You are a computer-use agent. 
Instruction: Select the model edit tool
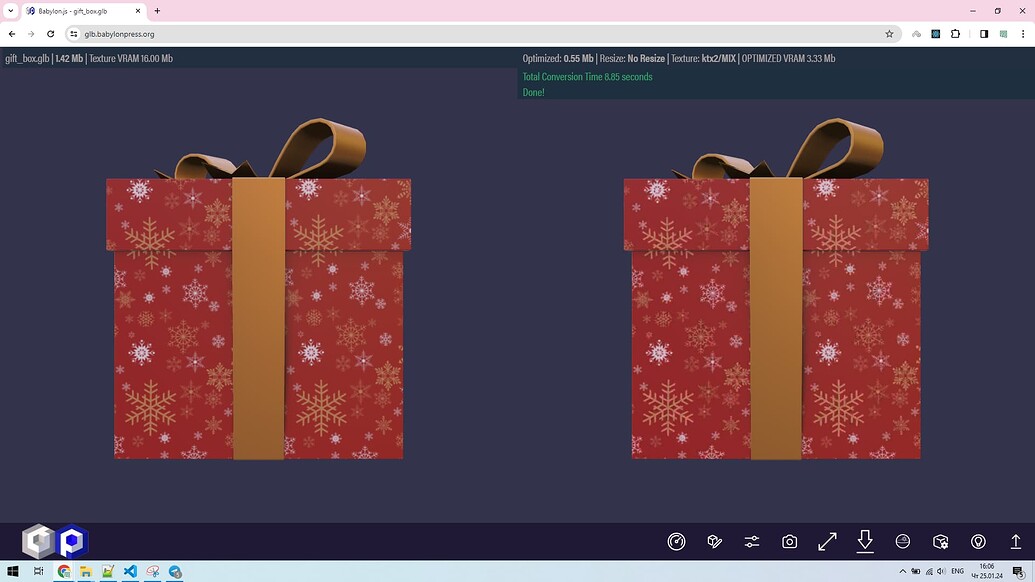point(714,541)
